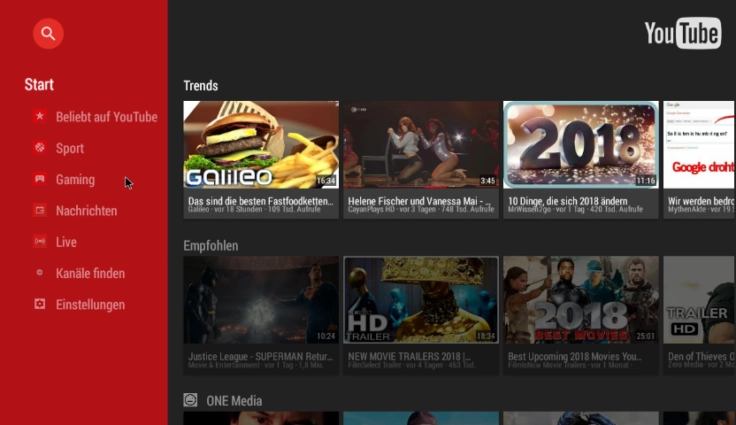This screenshot has height=425, width=736.
Task: Click the 10:24 duration badge
Action: 326,336
